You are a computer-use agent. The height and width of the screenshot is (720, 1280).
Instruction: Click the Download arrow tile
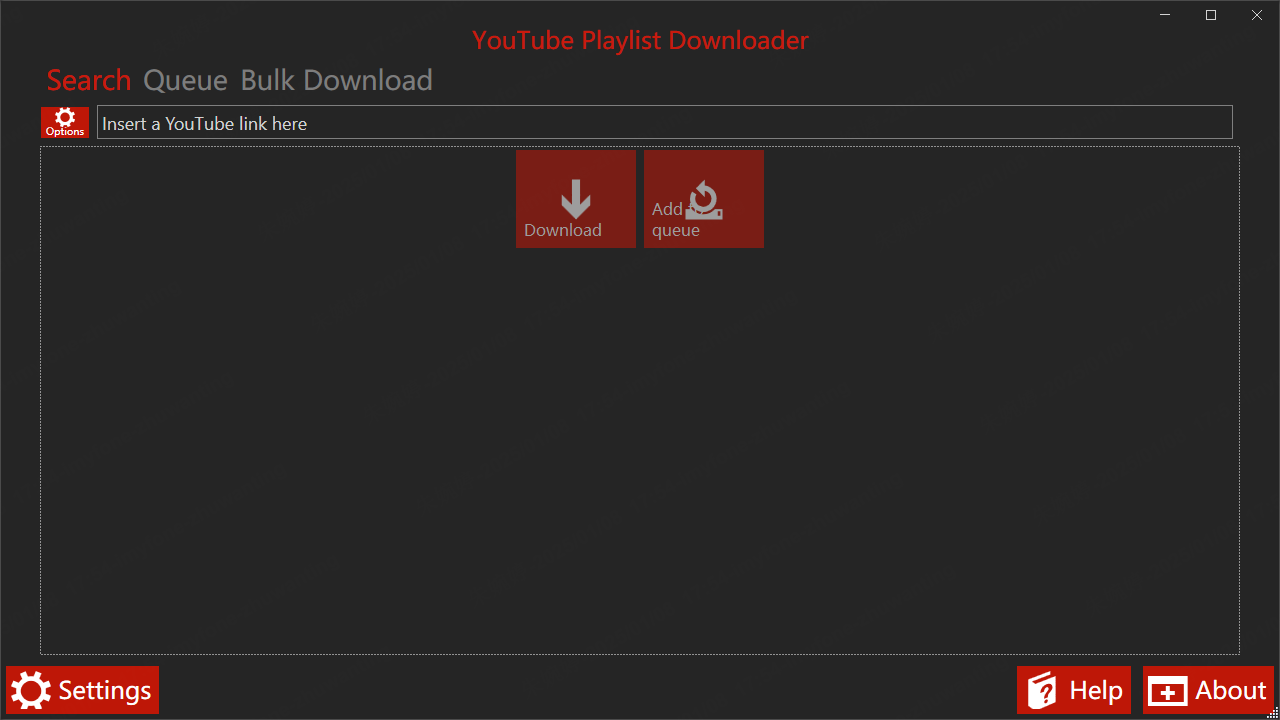(x=576, y=199)
